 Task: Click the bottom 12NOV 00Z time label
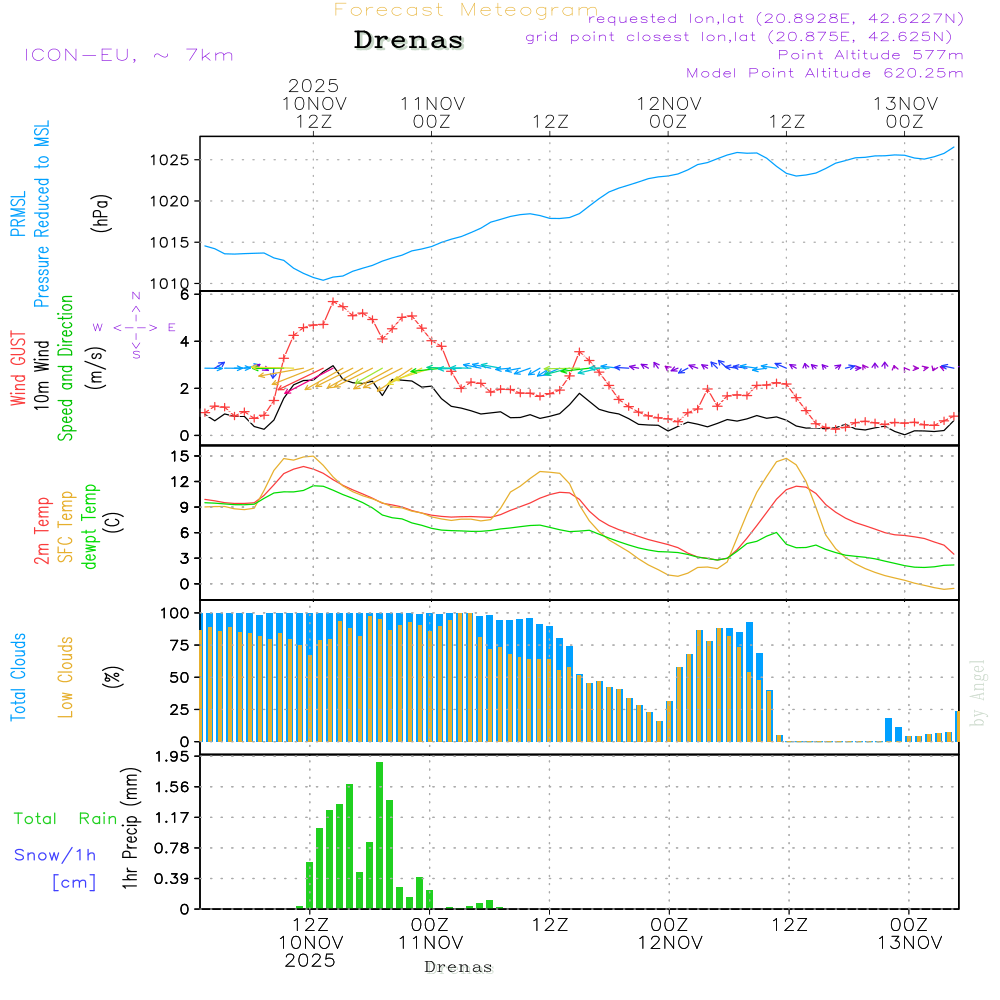pyautogui.click(x=669, y=934)
